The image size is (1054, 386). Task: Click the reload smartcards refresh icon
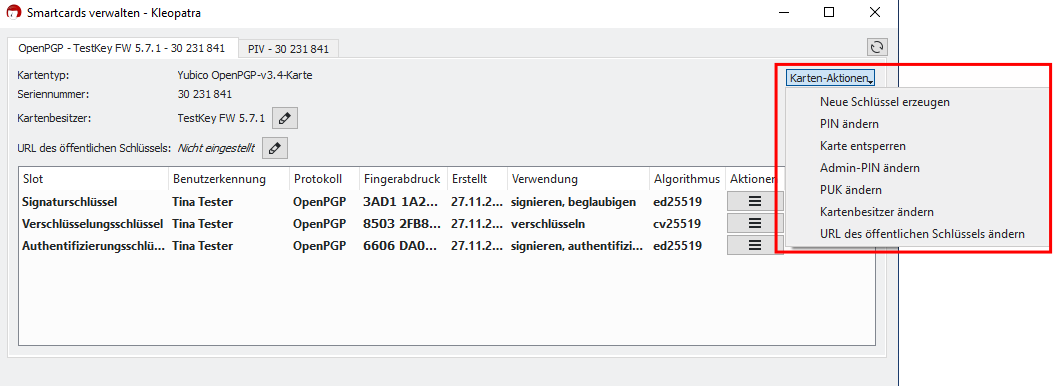click(877, 47)
